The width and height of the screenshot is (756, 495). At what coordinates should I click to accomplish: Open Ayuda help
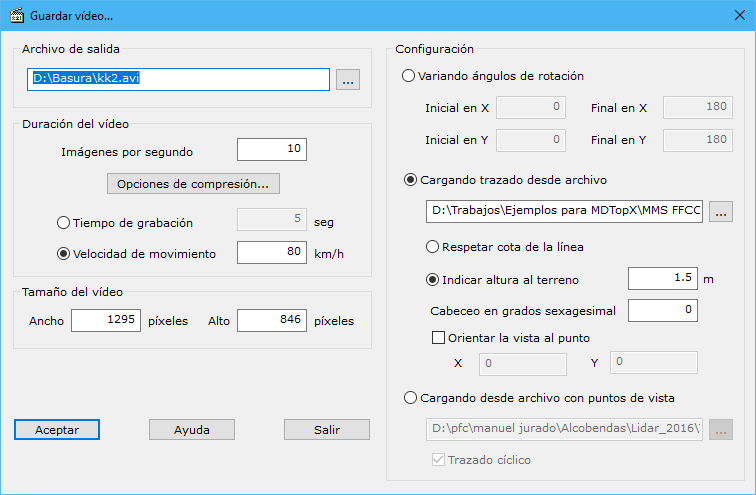click(192, 429)
